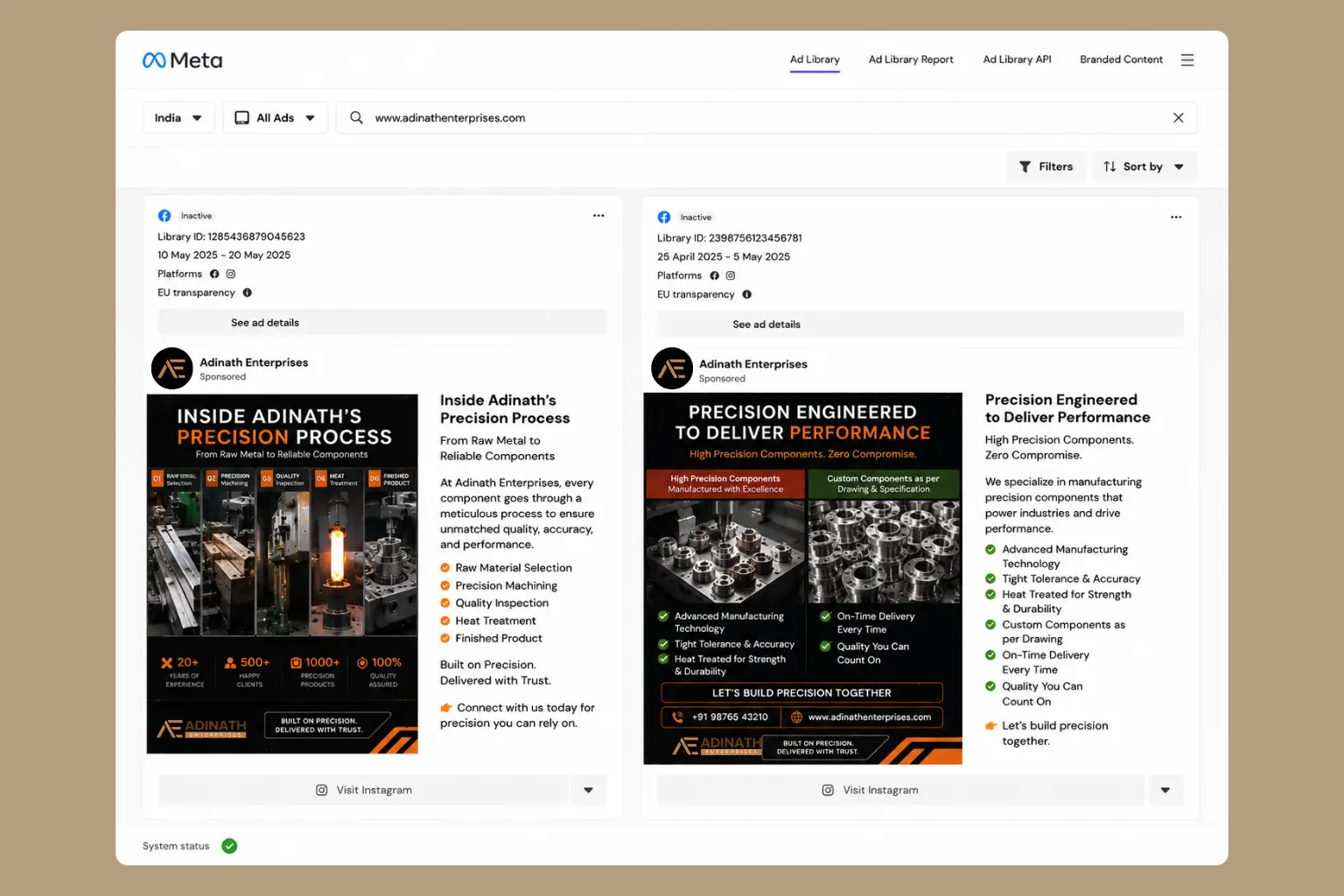Click Facebook platform icon on first ad

[214, 274]
